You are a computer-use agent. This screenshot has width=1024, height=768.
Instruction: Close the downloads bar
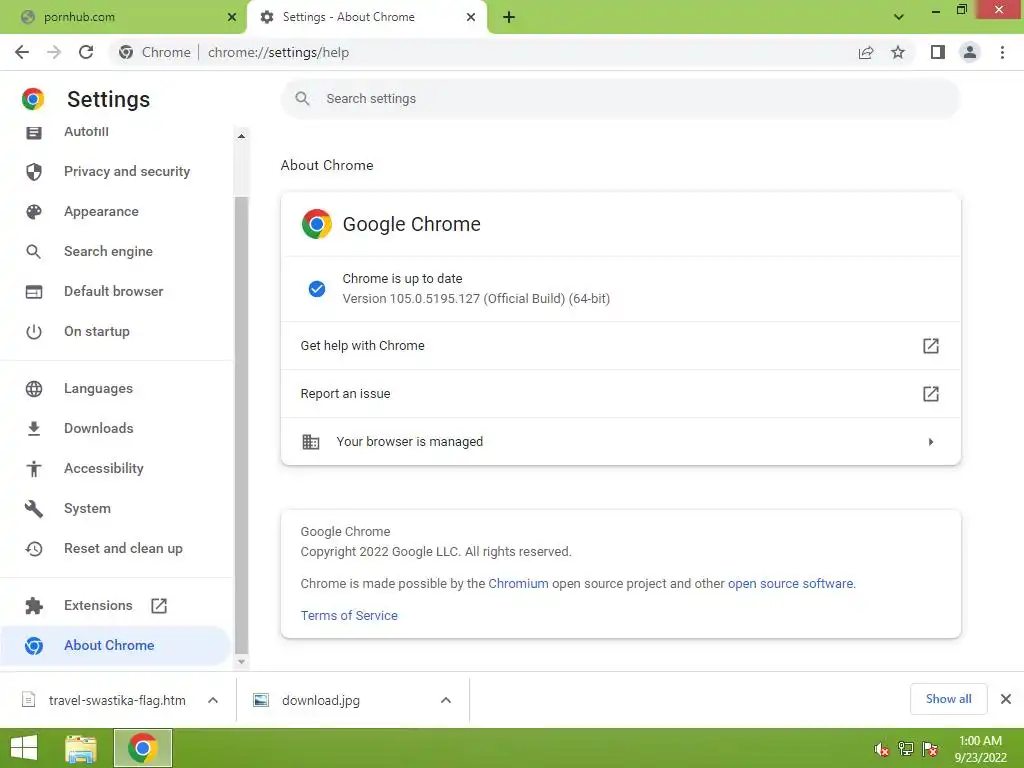[x=1006, y=699]
